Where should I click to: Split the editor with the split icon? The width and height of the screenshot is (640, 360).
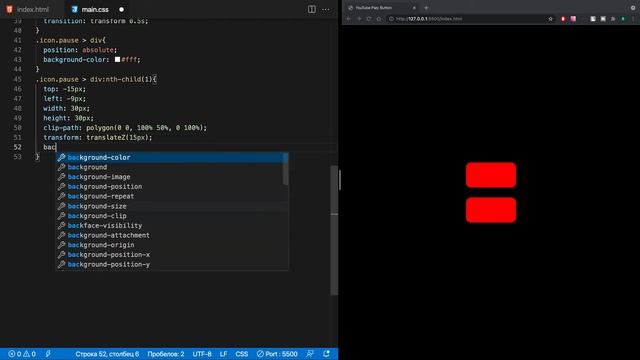click(311, 9)
